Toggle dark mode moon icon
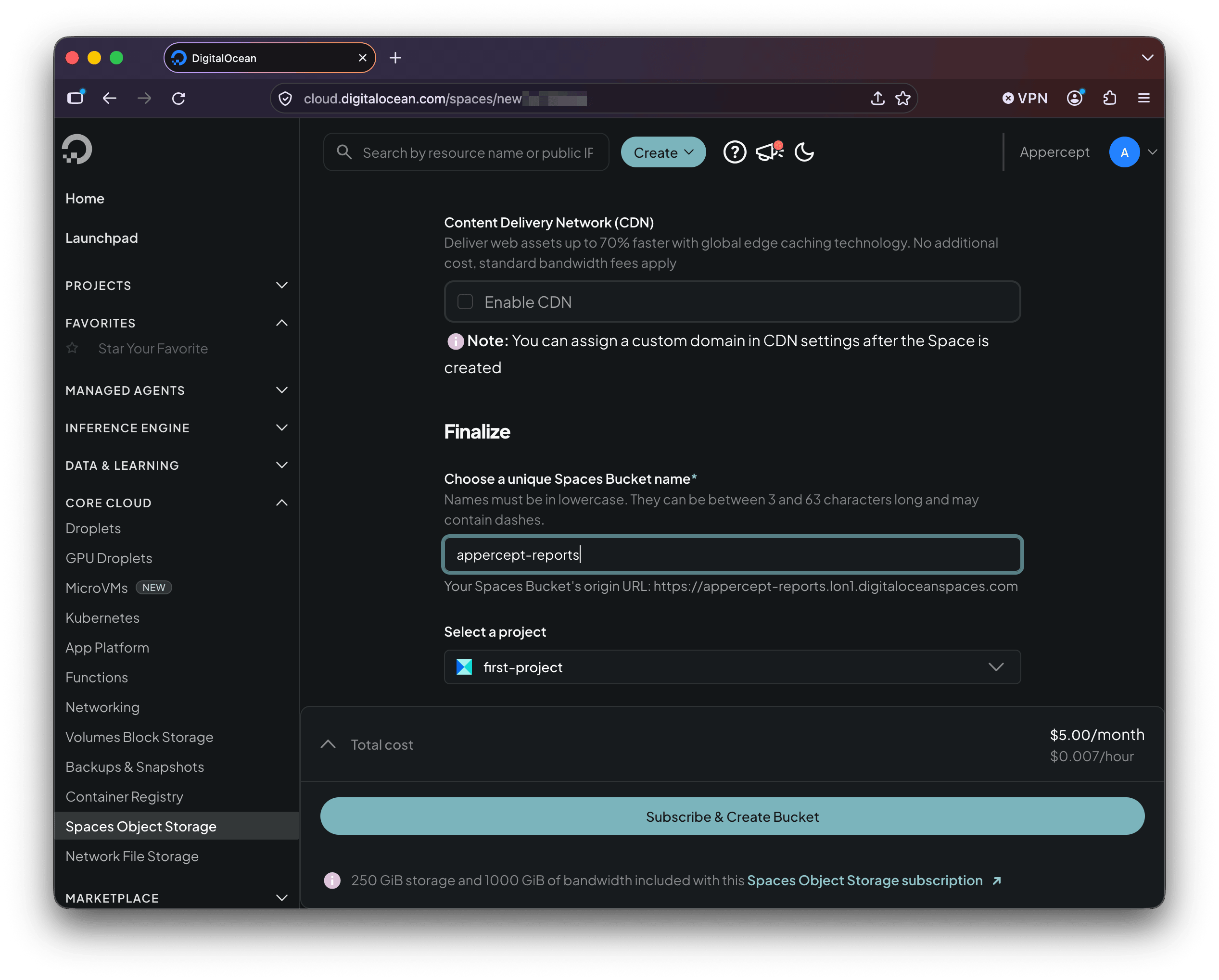 [x=804, y=152]
